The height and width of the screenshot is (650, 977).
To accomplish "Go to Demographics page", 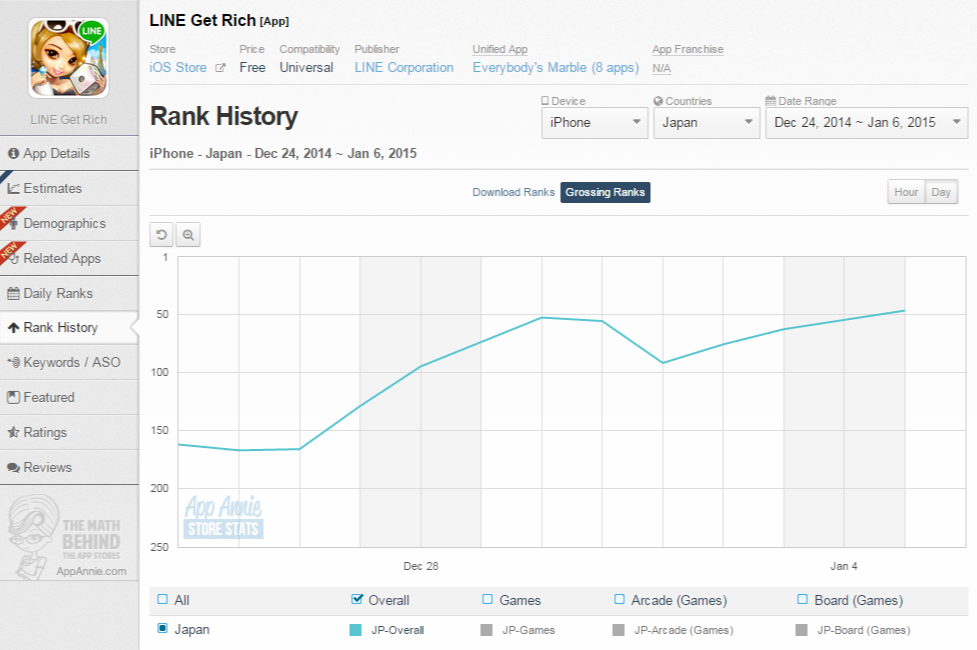I will pos(69,223).
